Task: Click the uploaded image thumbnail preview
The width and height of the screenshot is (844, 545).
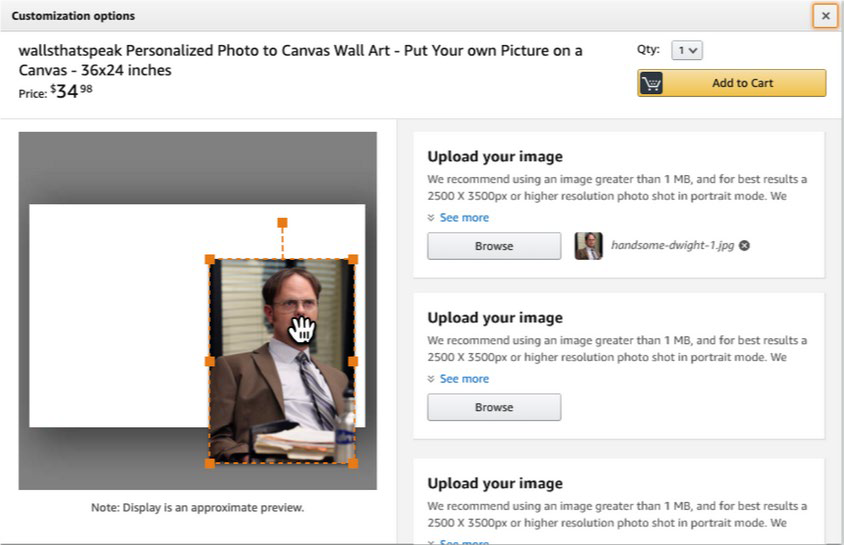Action: 589,246
